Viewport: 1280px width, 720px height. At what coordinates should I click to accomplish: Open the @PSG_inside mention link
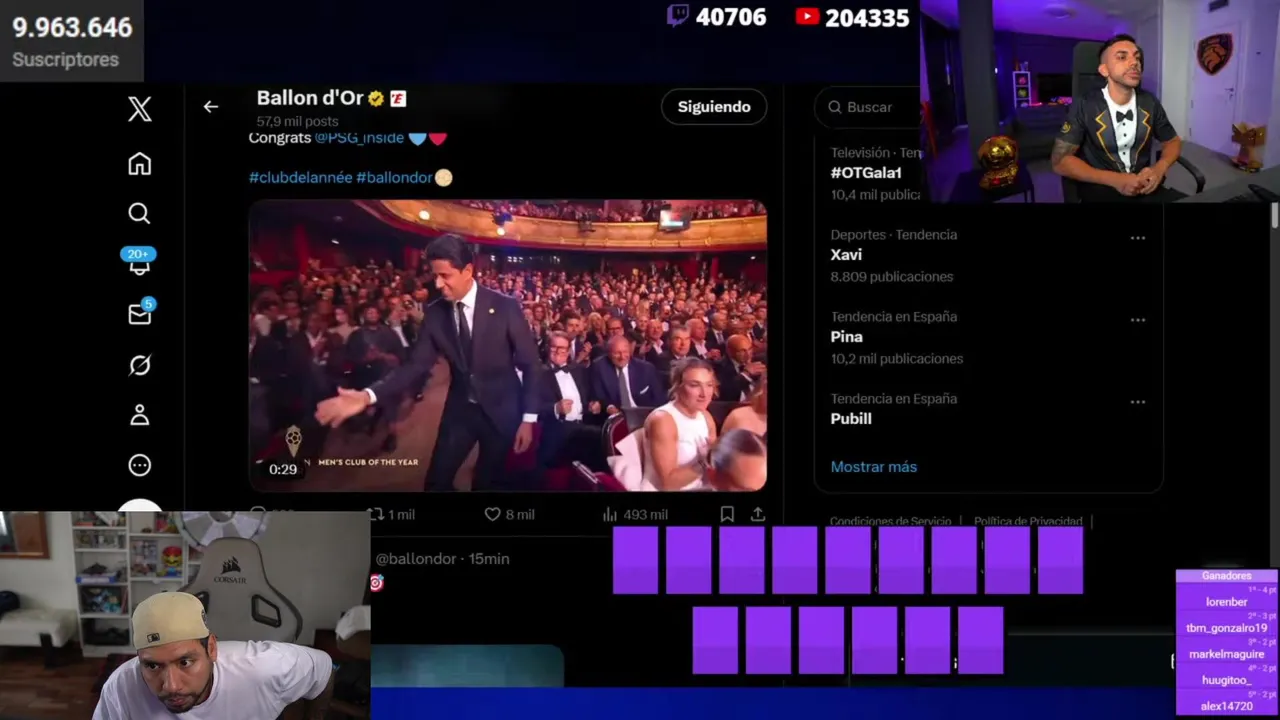pos(359,138)
